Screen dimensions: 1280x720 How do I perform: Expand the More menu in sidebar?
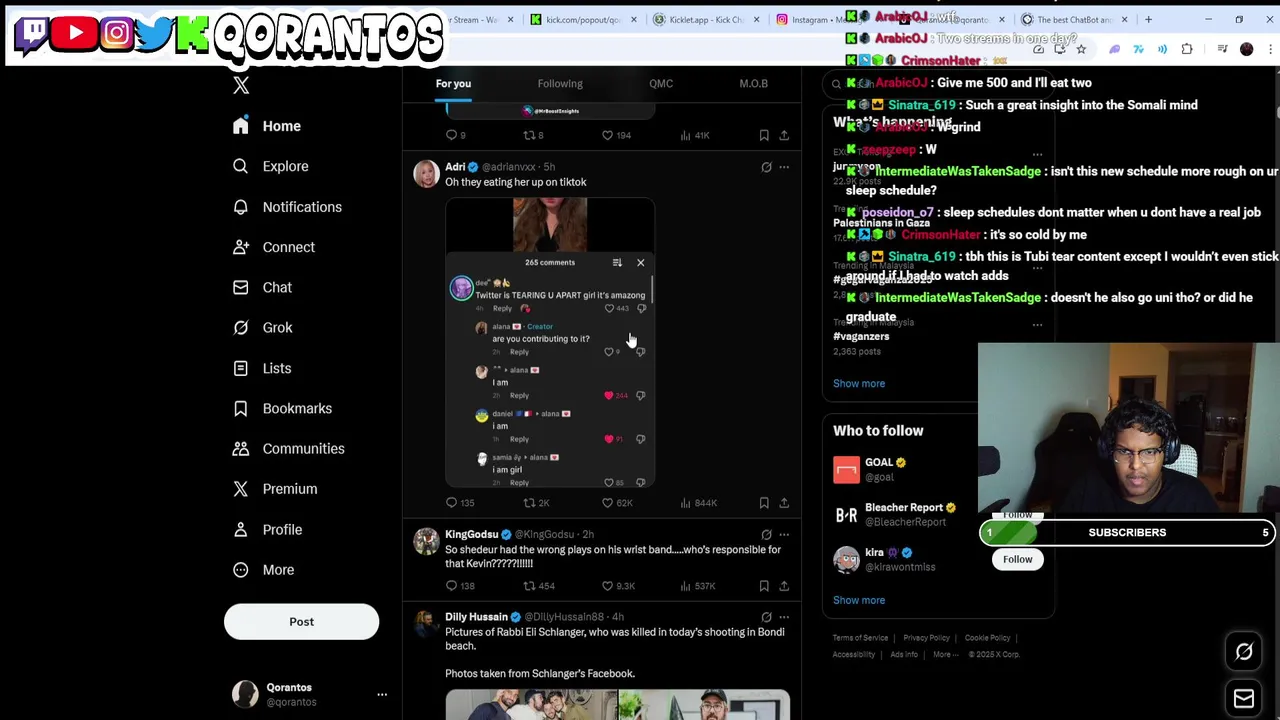[263, 570]
